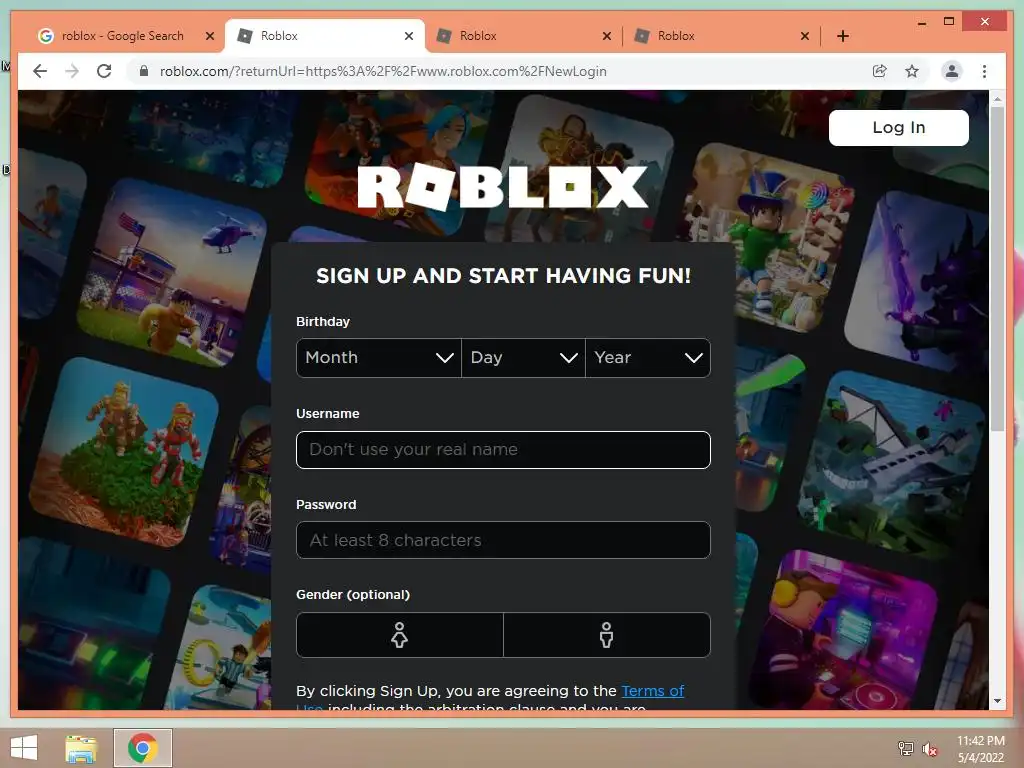1024x768 pixels.
Task: Select the male gender icon
Action: 607,635
